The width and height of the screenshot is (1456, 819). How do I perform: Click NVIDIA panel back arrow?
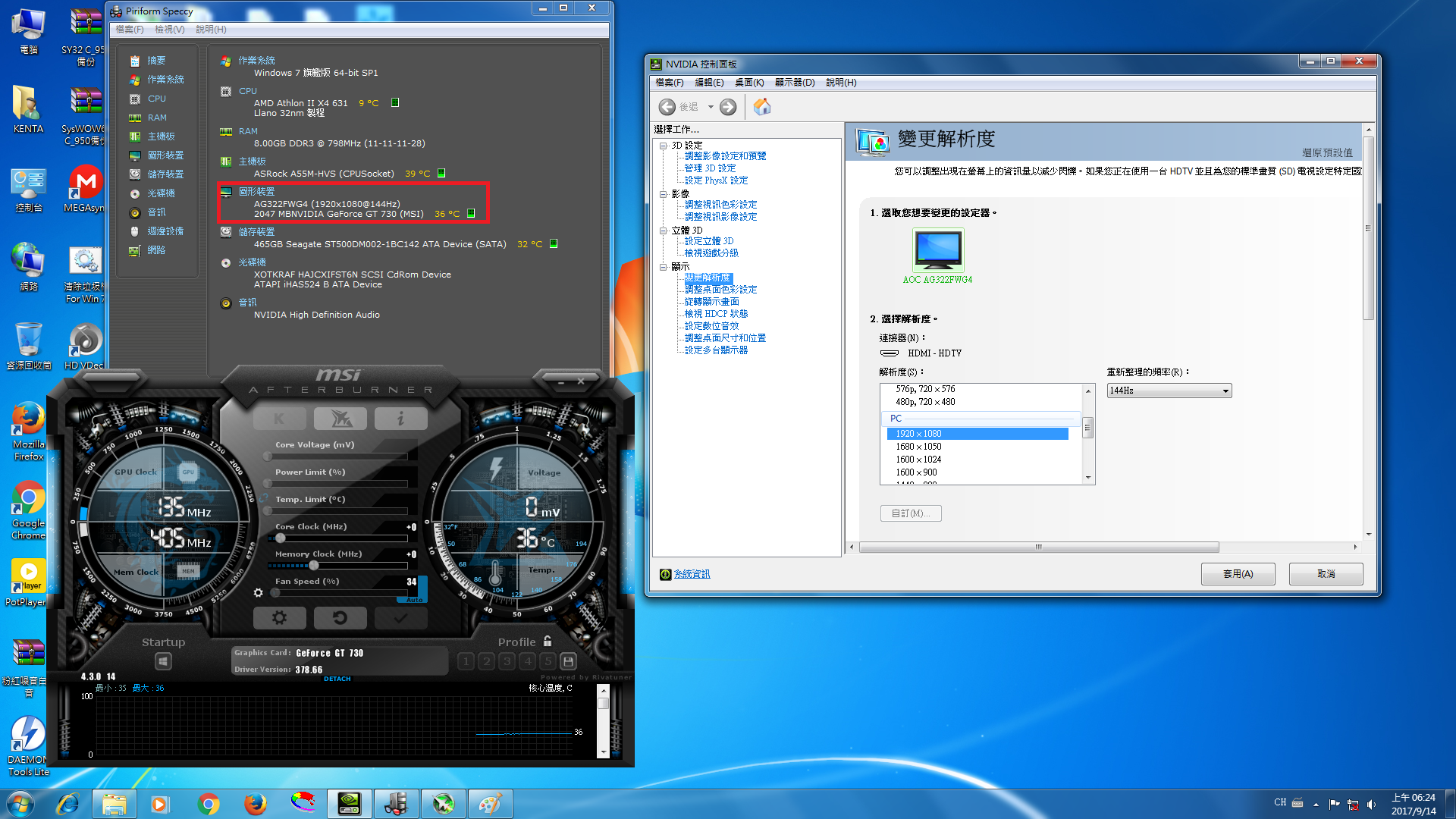pyautogui.click(x=667, y=107)
